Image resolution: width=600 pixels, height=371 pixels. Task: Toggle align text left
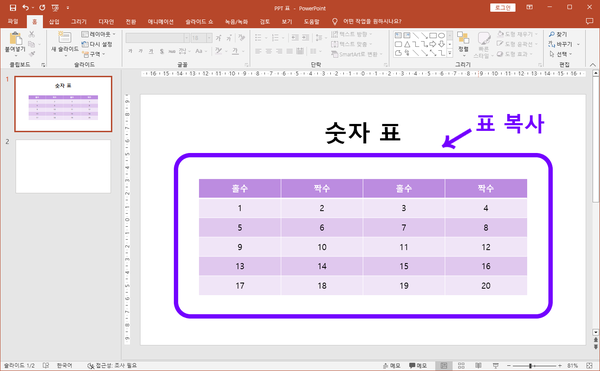click(258, 51)
